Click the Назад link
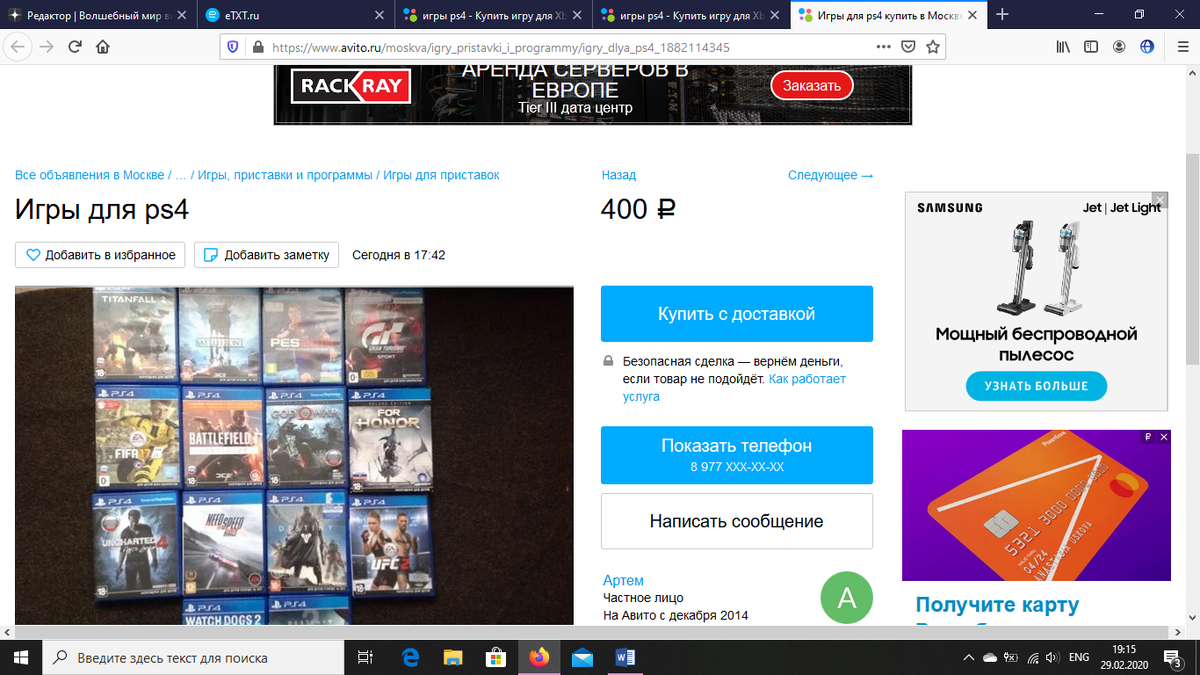The image size is (1200, 675). (618, 175)
